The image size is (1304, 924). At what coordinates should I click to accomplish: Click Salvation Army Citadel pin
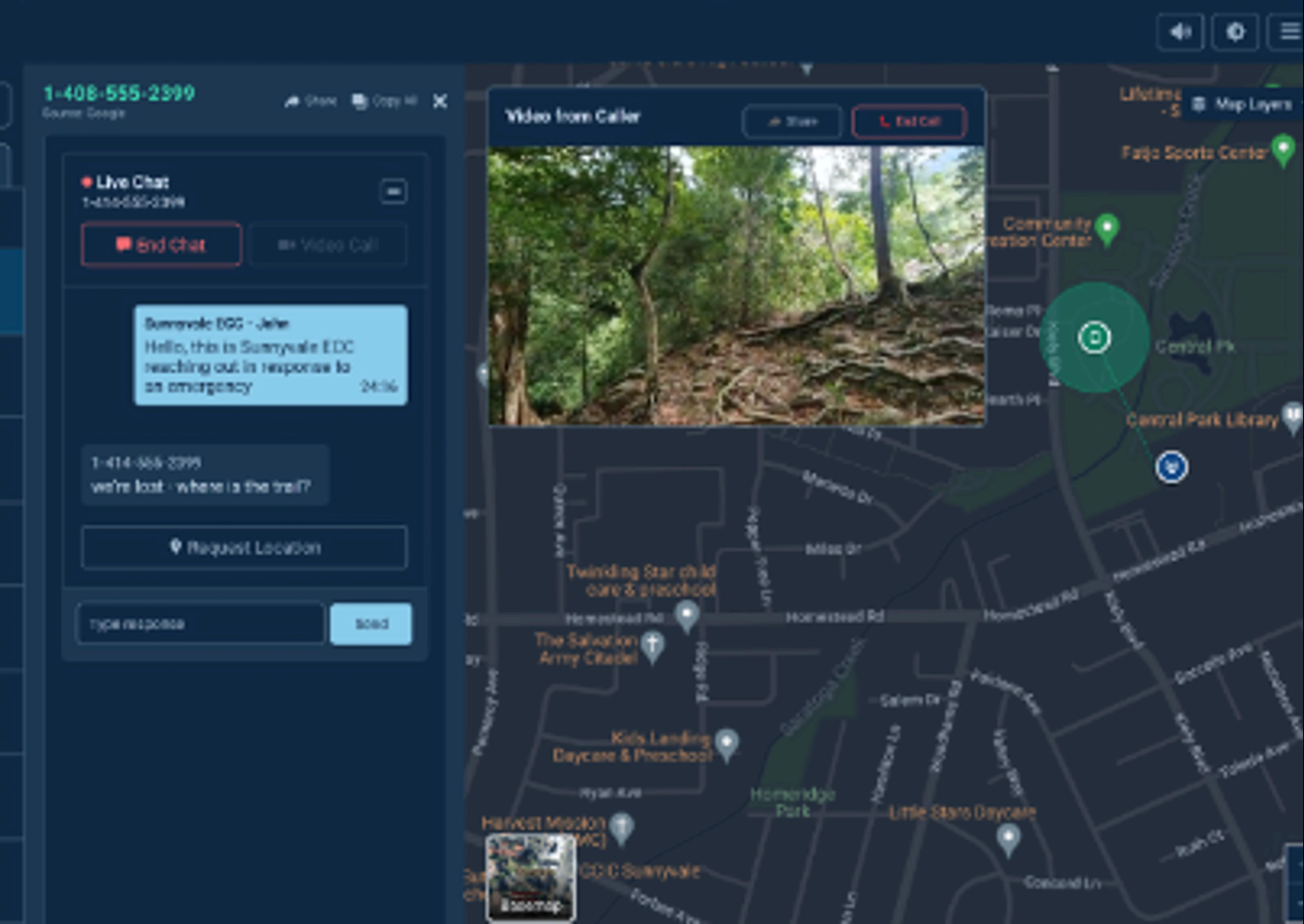pyautogui.click(x=653, y=645)
